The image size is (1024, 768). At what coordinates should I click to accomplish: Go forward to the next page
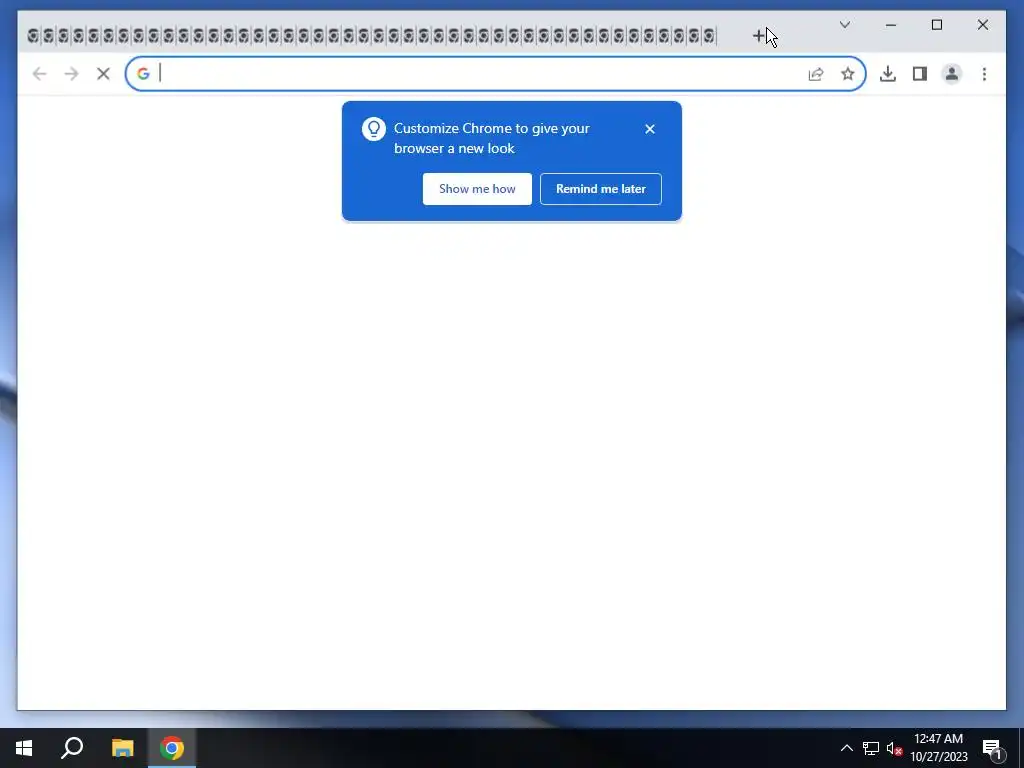click(x=71, y=74)
